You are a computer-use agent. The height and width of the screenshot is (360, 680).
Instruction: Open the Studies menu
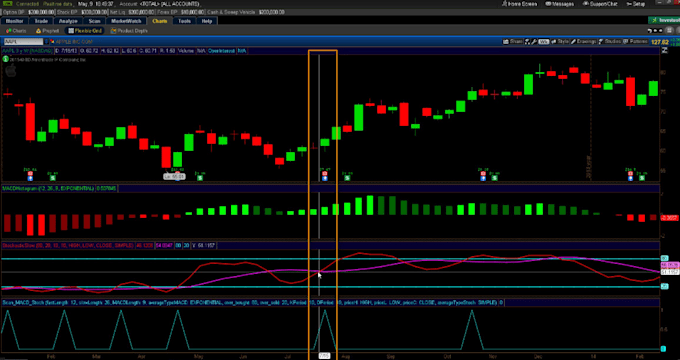[x=610, y=42]
